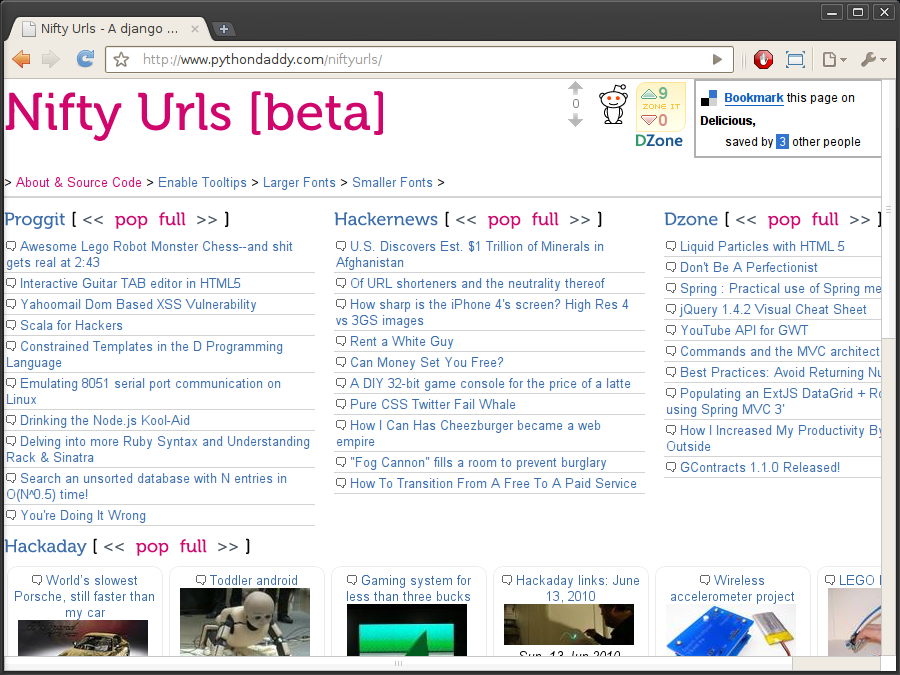Click the Wireless accelerometer project thumbnail

click(731, 630)
